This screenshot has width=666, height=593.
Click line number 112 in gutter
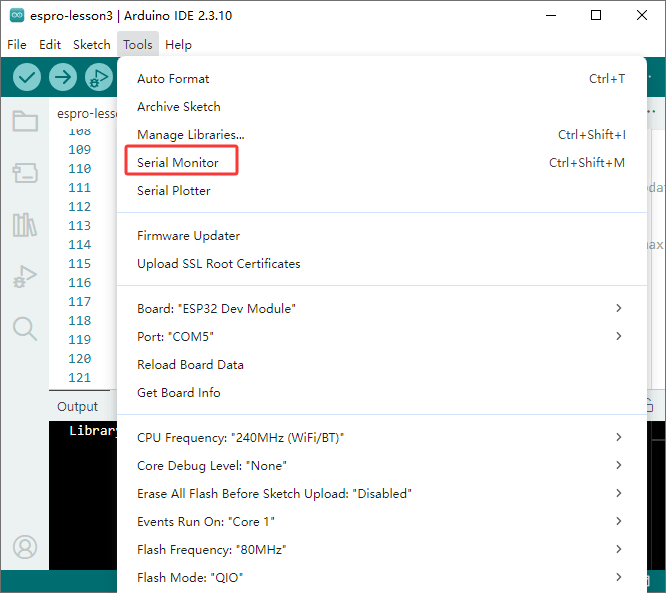point(79,206)
